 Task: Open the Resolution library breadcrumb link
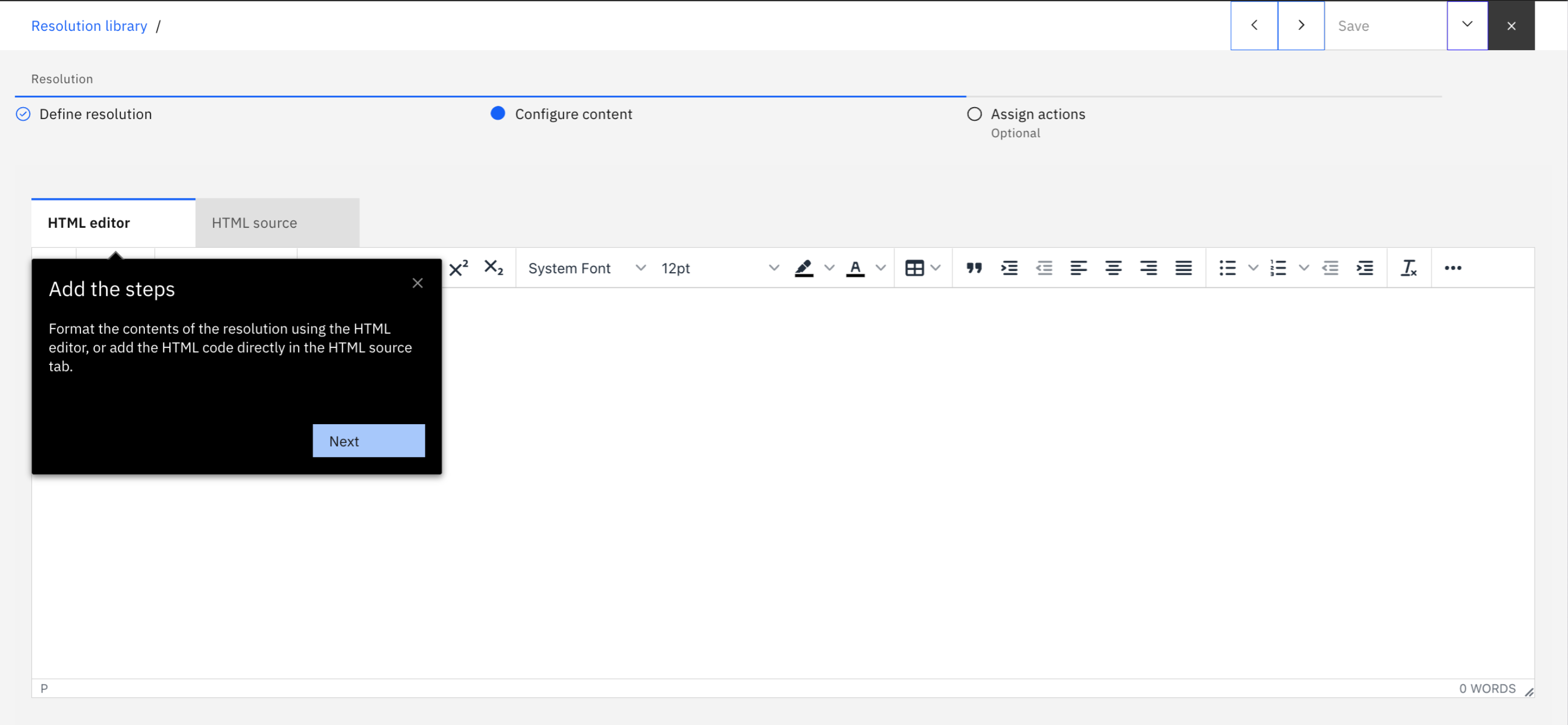(x=89, y=26)
